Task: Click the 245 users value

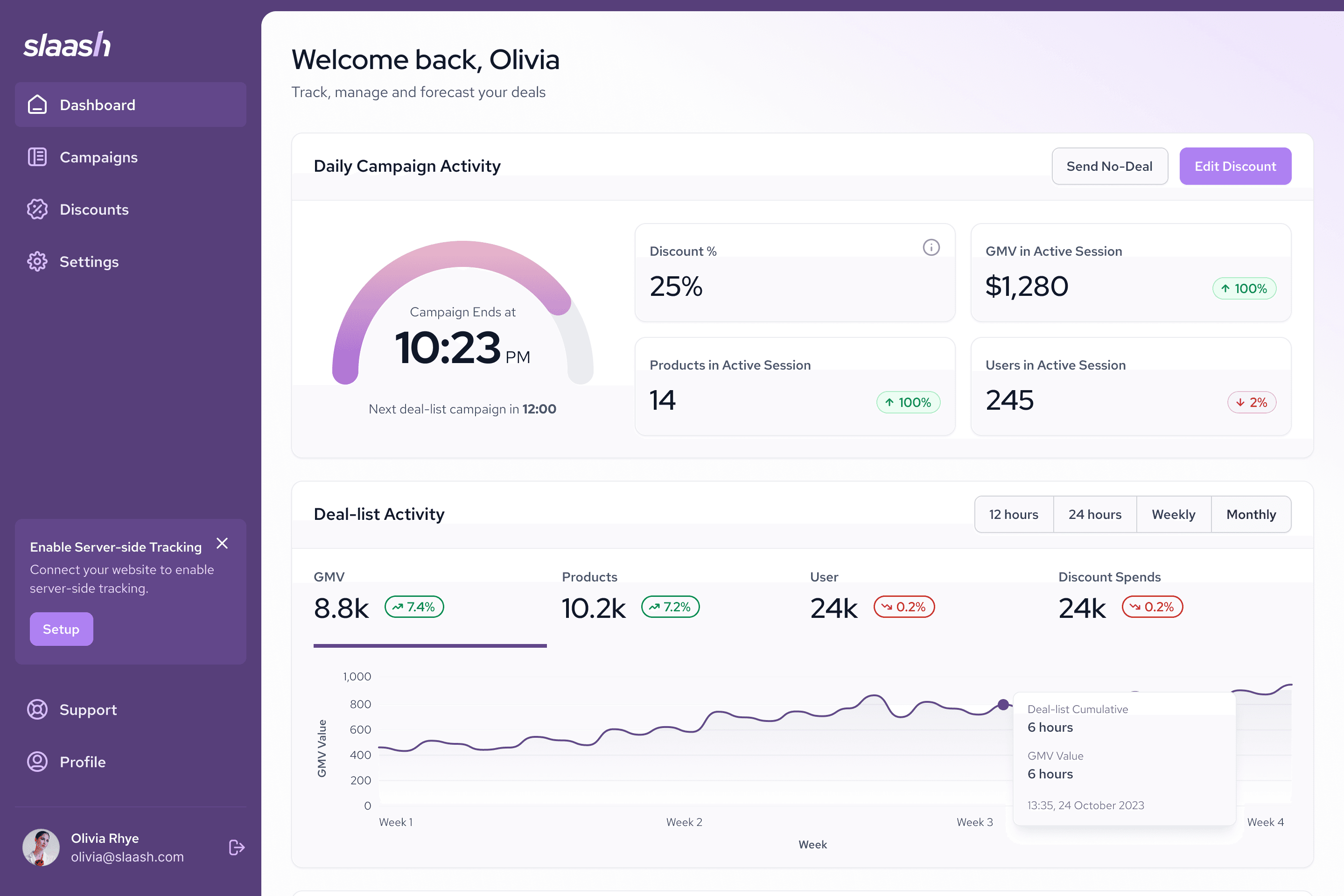Action: (1010, 400)
